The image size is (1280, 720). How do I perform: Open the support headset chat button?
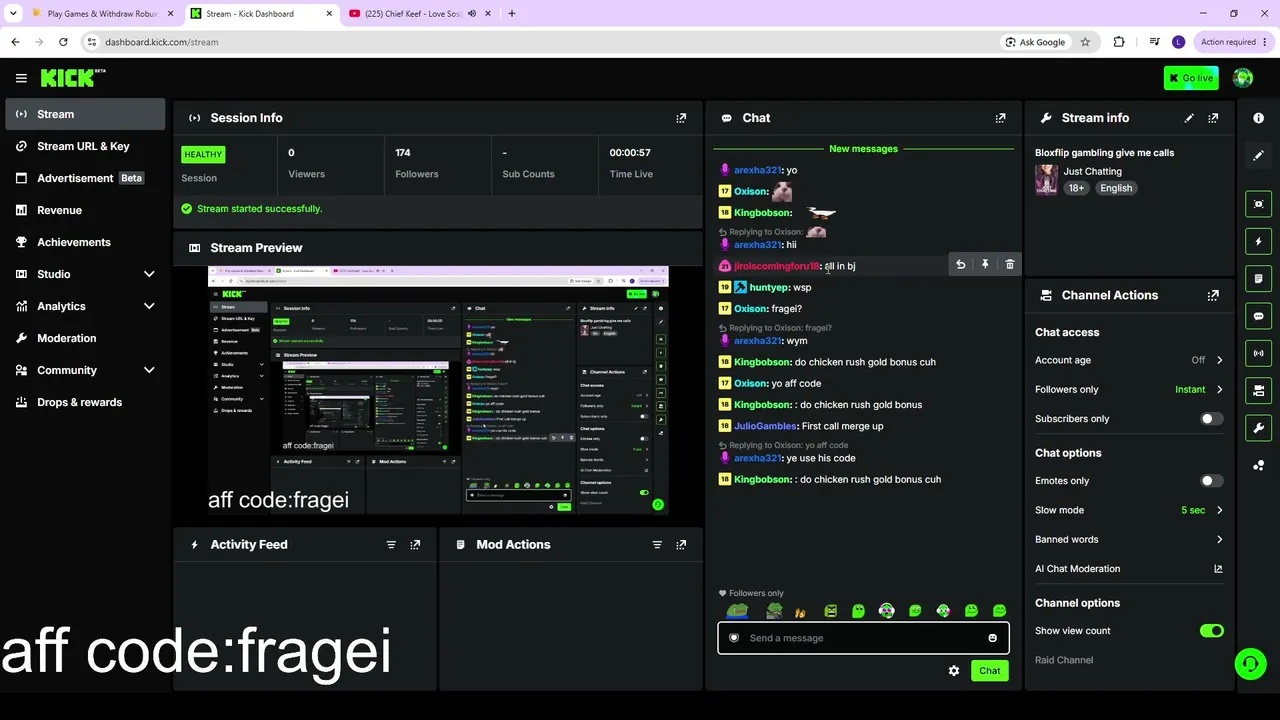coord(1248,664)
